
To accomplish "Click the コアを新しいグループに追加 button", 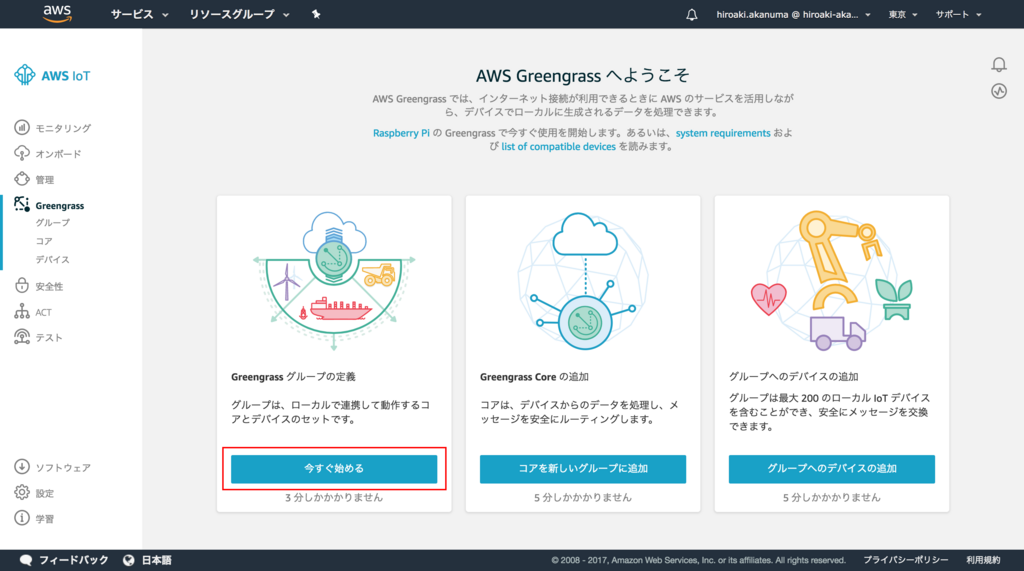I will [583, 468].
